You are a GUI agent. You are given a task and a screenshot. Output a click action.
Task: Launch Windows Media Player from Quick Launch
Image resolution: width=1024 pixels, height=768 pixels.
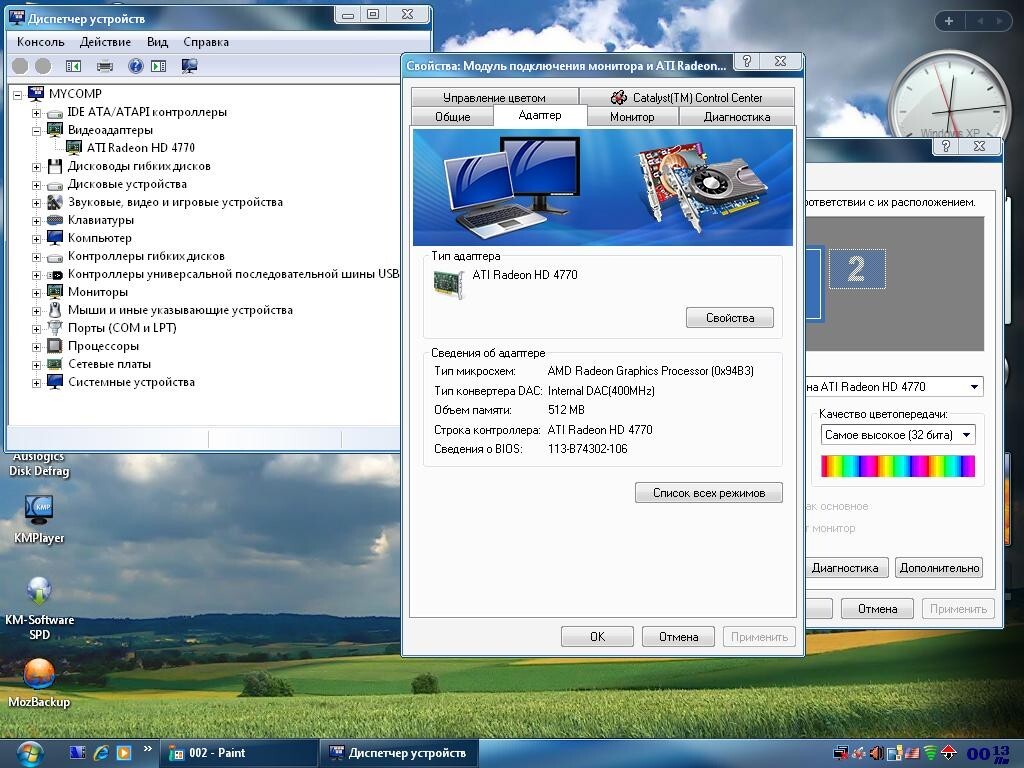[x=123, y=753]
